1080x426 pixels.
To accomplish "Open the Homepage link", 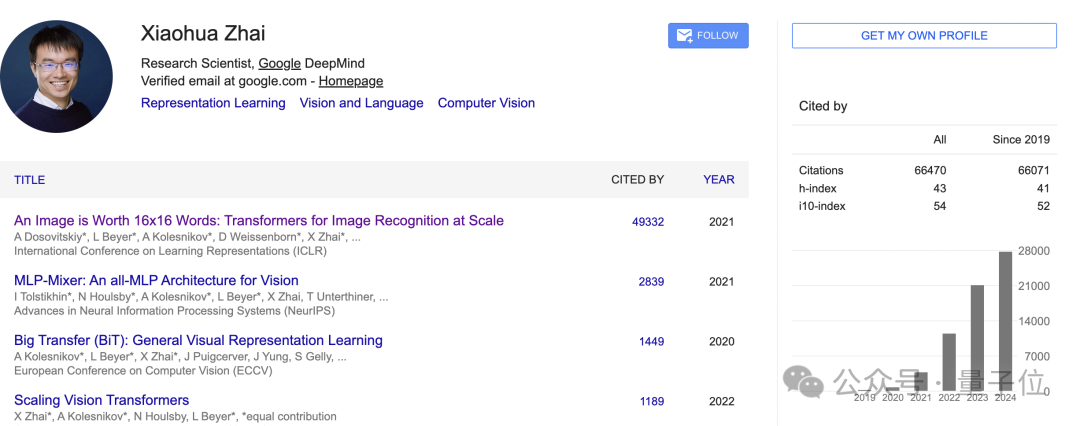I will pos(351,81).
